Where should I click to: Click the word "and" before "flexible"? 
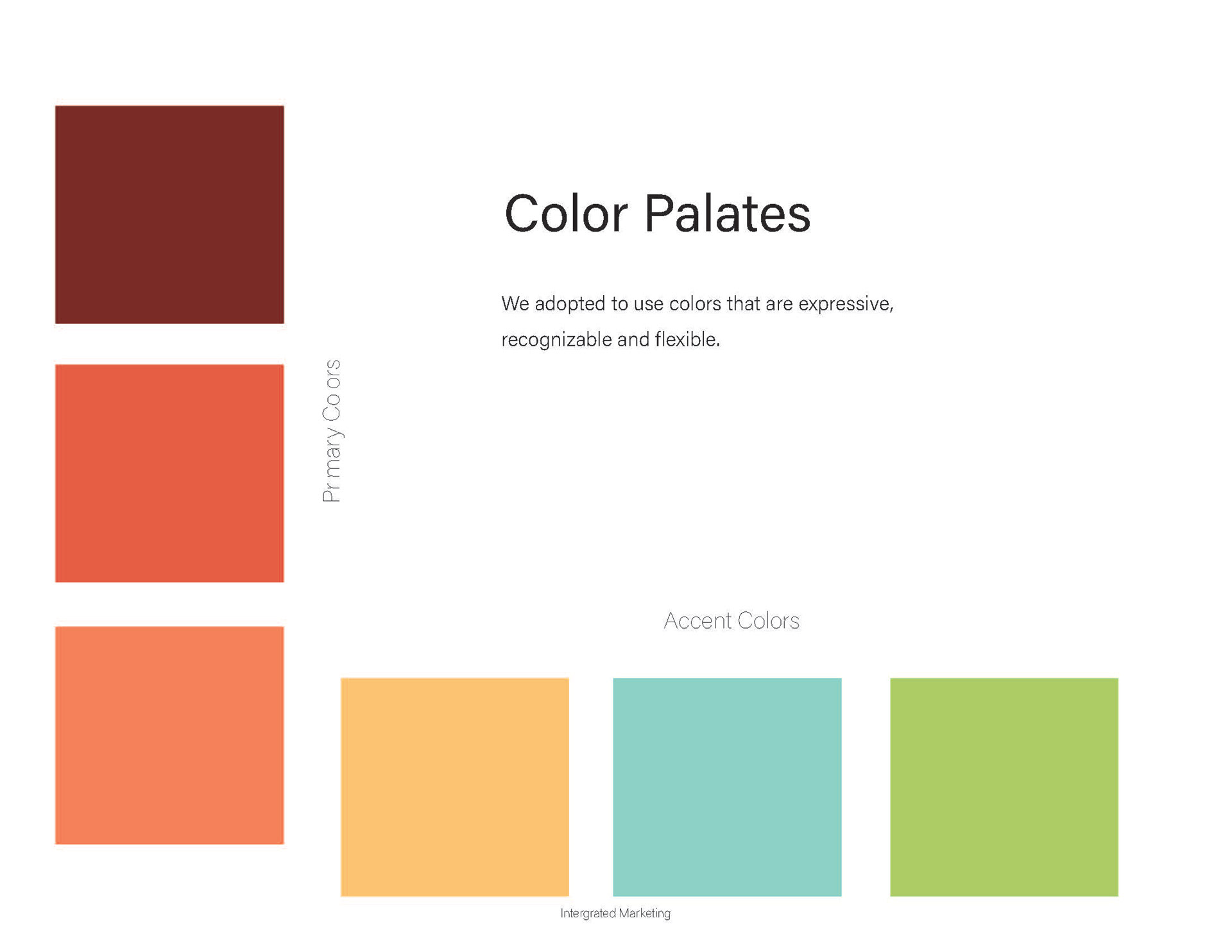633,339
